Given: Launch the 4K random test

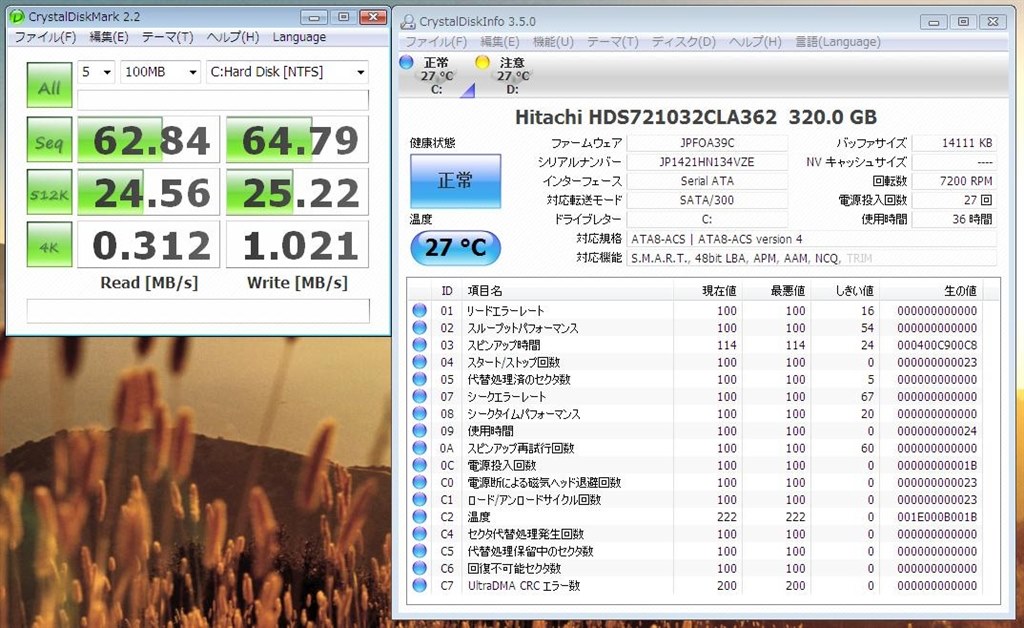Looking at the screenshot, I should click(x=47, y=244).
